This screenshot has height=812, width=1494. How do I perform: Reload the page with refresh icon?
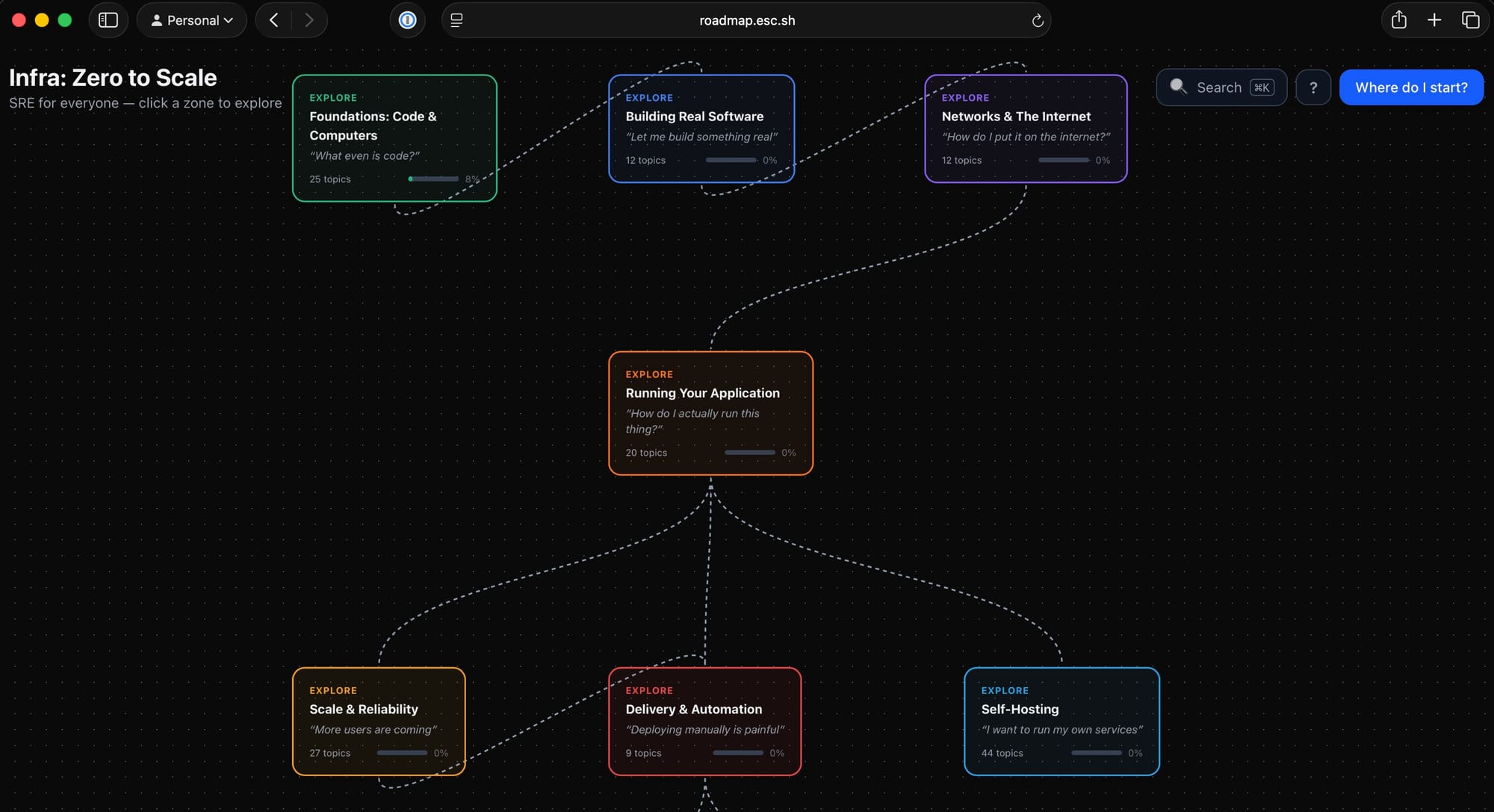click(x=1037, y=21)
